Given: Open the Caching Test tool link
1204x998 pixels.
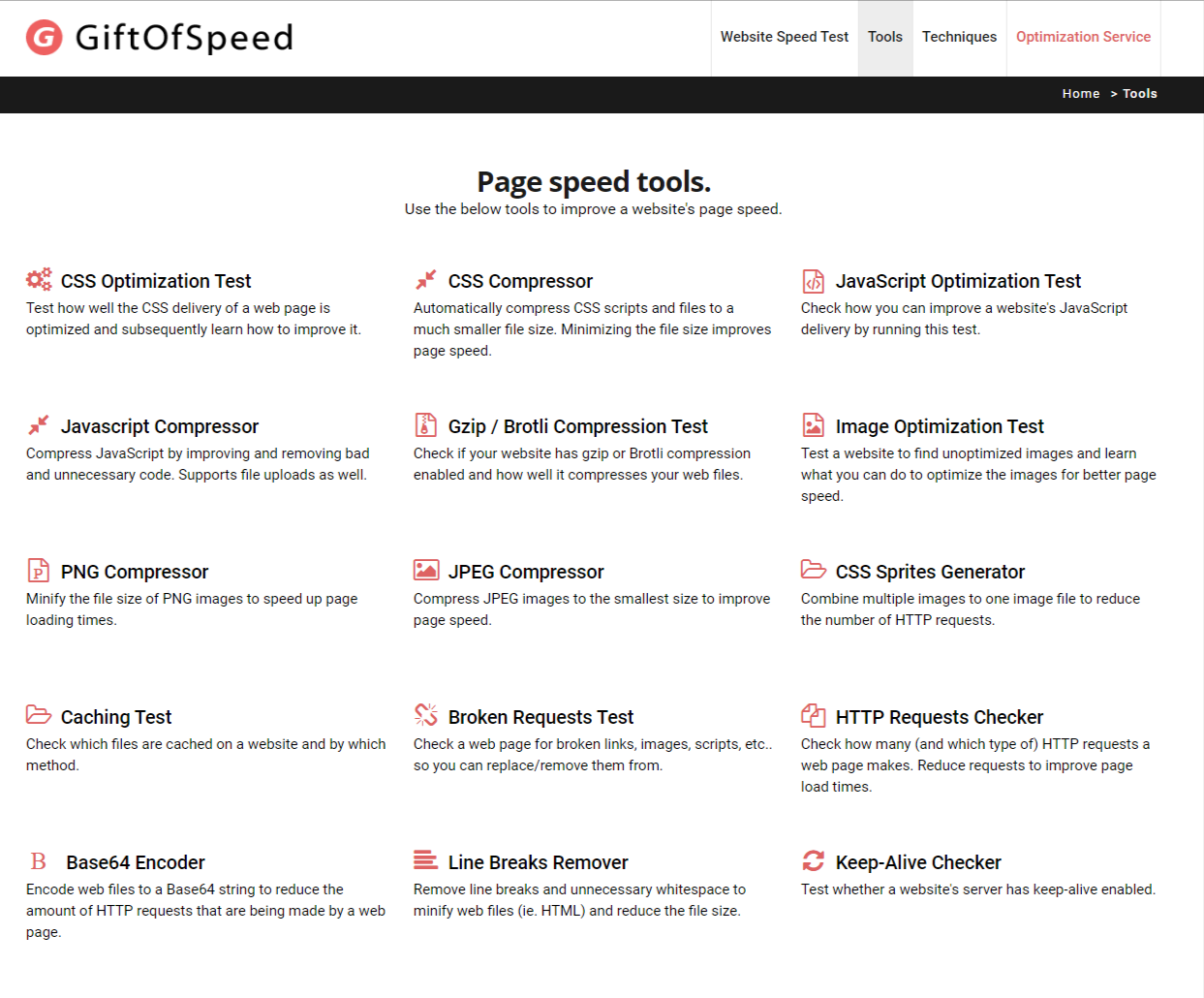Looking at the screenshot, I should 116,717.
